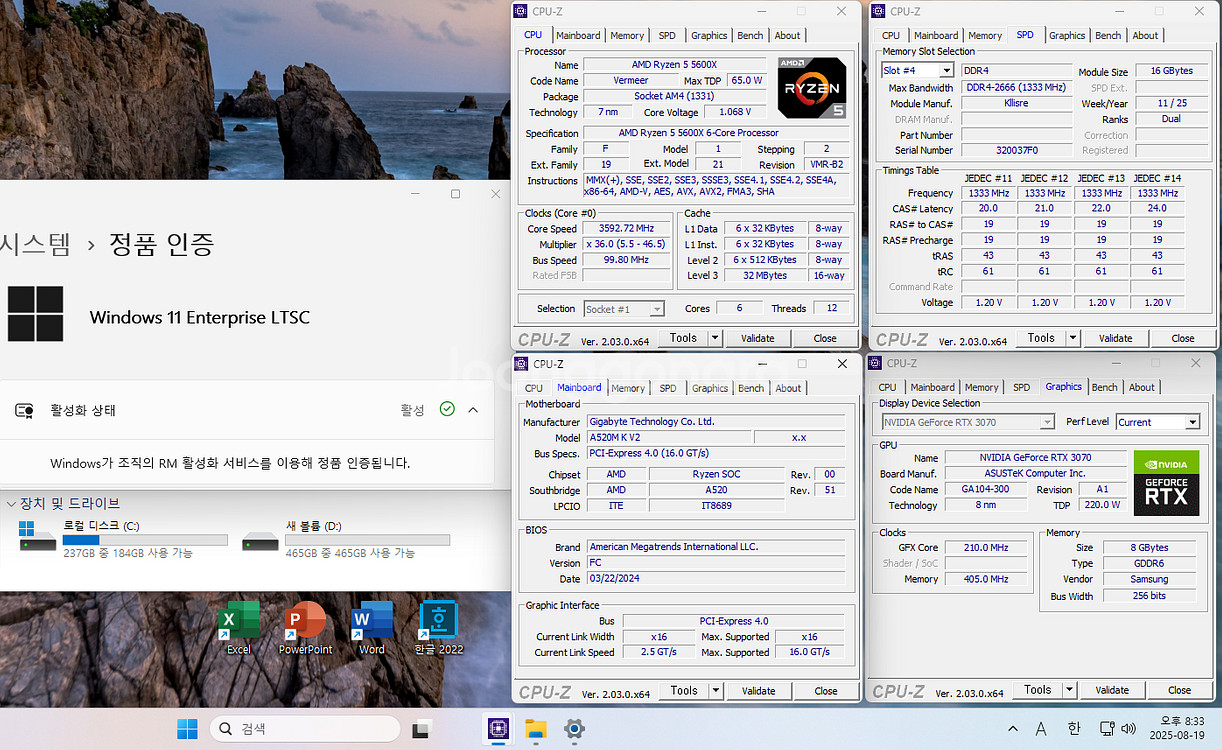Open the Tools dropdown arrow in the SPD window

tap(1073, 338)
